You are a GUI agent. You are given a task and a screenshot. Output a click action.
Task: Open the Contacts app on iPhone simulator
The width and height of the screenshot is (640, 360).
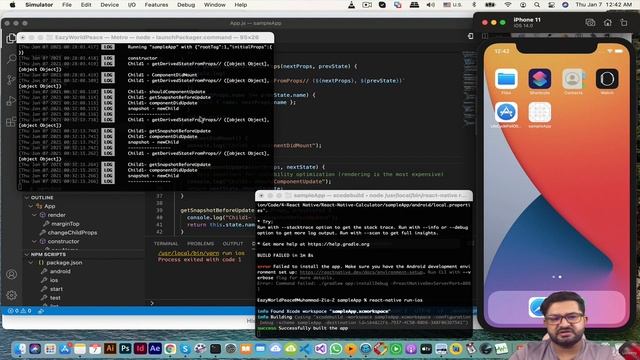pos(573,79)
